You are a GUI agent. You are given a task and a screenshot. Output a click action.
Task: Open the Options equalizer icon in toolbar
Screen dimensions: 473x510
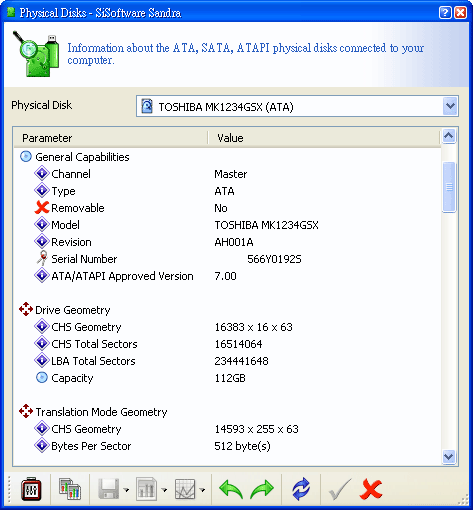(31, 489)
